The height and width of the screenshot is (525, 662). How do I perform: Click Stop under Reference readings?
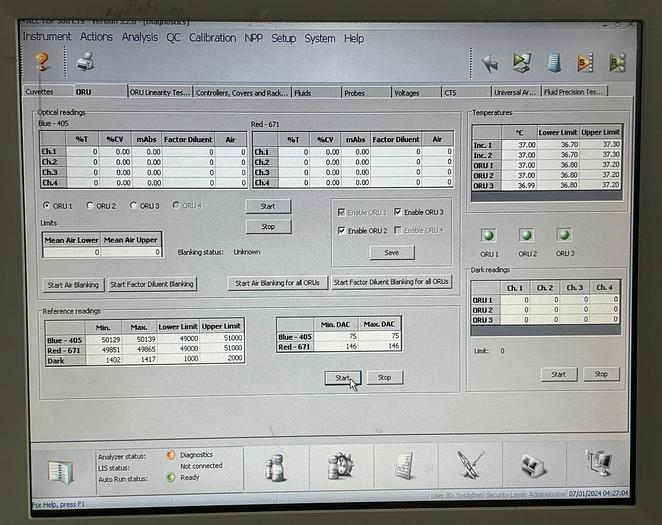(384, 377)
